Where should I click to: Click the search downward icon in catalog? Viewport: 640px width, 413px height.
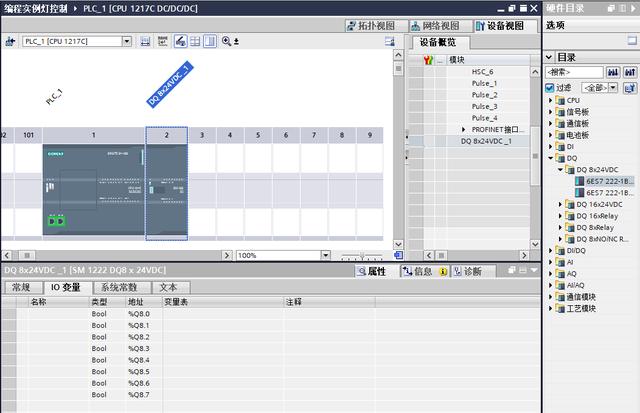[x=613, y=72]
